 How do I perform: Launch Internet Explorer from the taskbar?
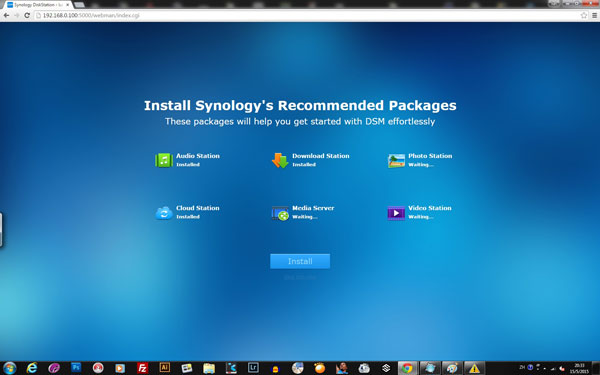32,368
